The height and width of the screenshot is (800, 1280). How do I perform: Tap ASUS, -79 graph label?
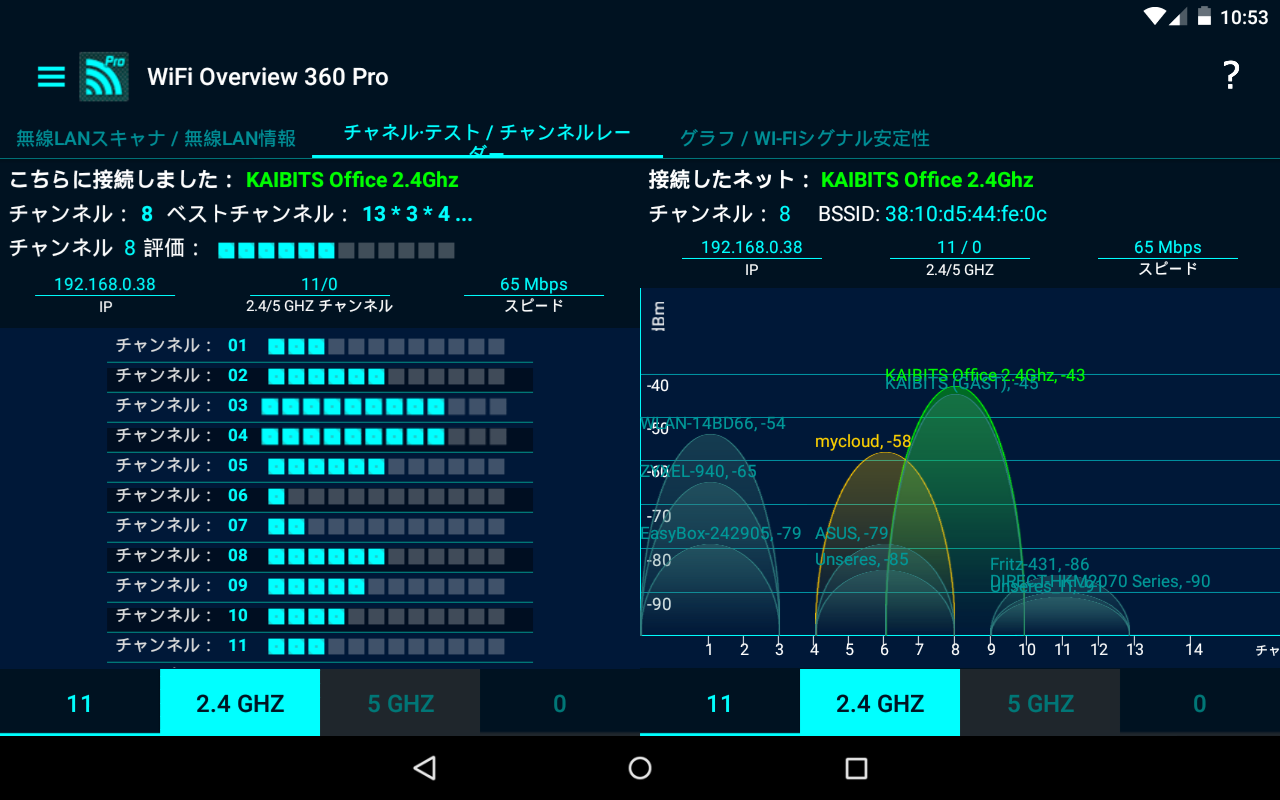tap(852, 533)
